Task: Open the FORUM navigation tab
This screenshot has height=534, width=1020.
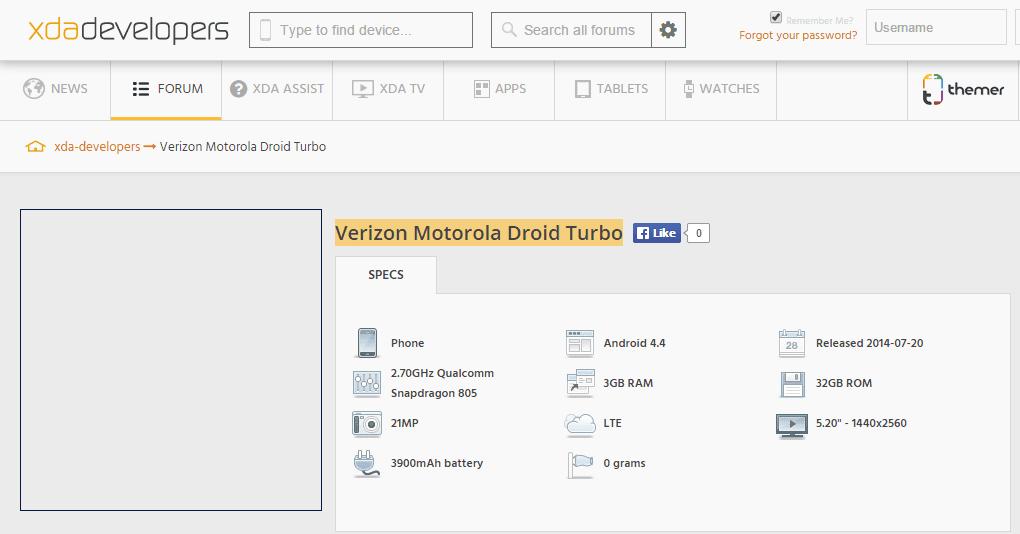Action: tap(167, 89)
